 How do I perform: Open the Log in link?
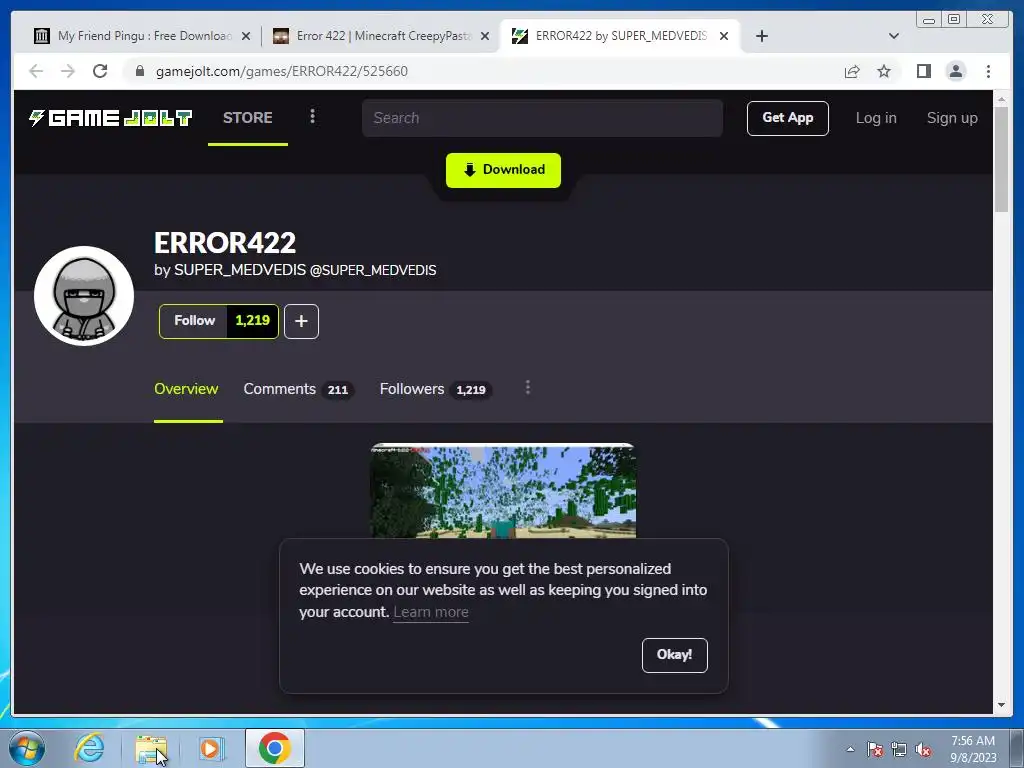click(876, 118)
